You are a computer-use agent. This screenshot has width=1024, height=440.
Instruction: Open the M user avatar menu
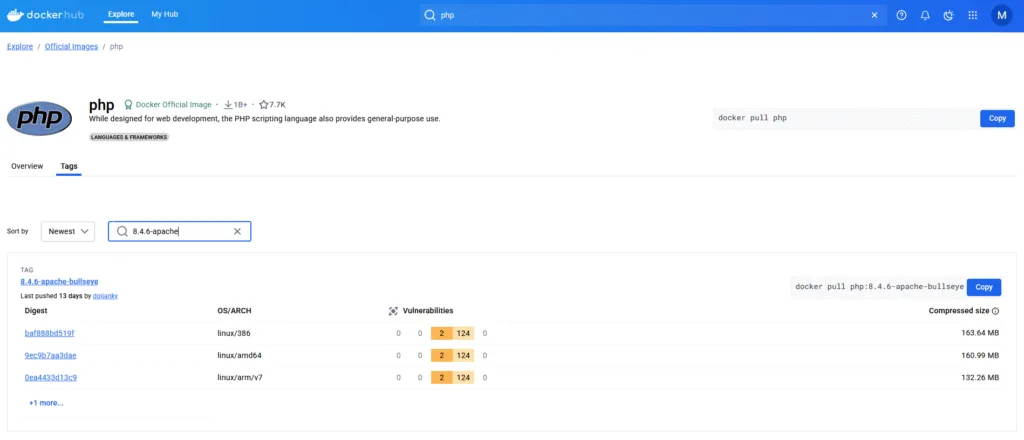1001,15
